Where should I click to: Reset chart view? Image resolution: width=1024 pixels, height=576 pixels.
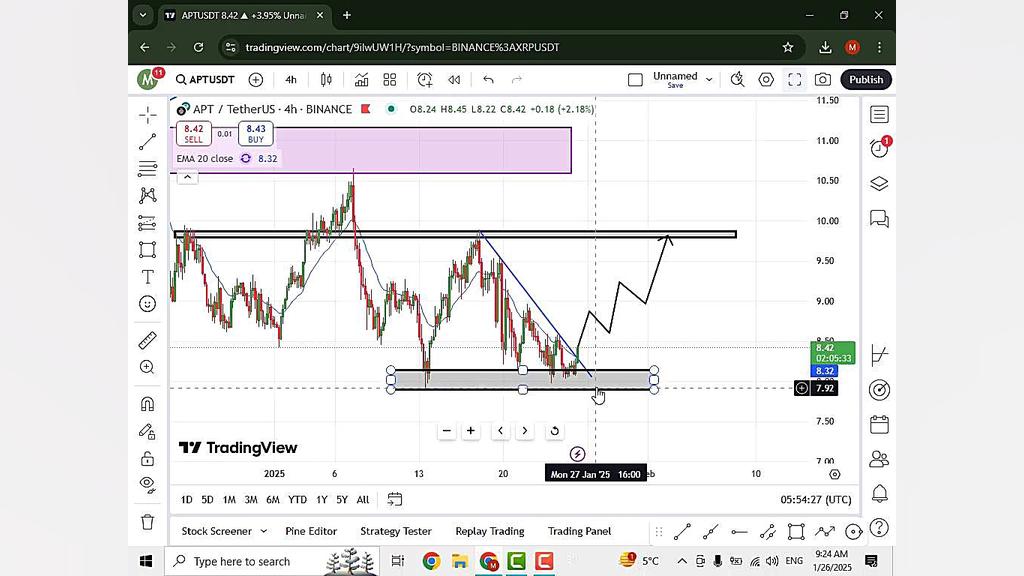click(x=554, y=431)
